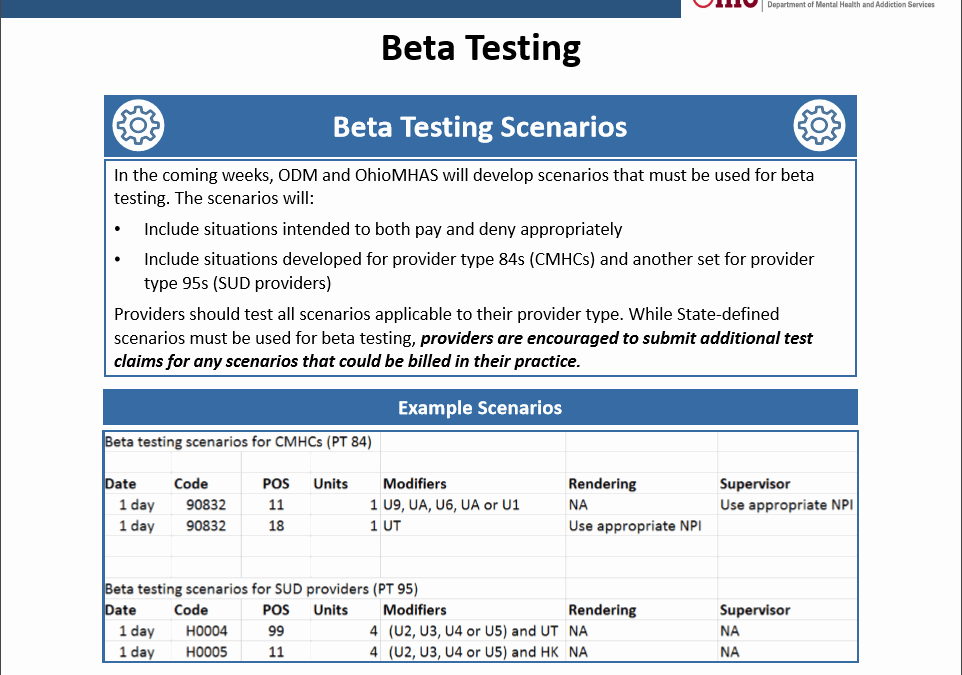Viewport: 962px width, 675px height.
Task: Click the Modifiers column header in the CMHC table
Action: pyautogui.click(x=415, y=483)
